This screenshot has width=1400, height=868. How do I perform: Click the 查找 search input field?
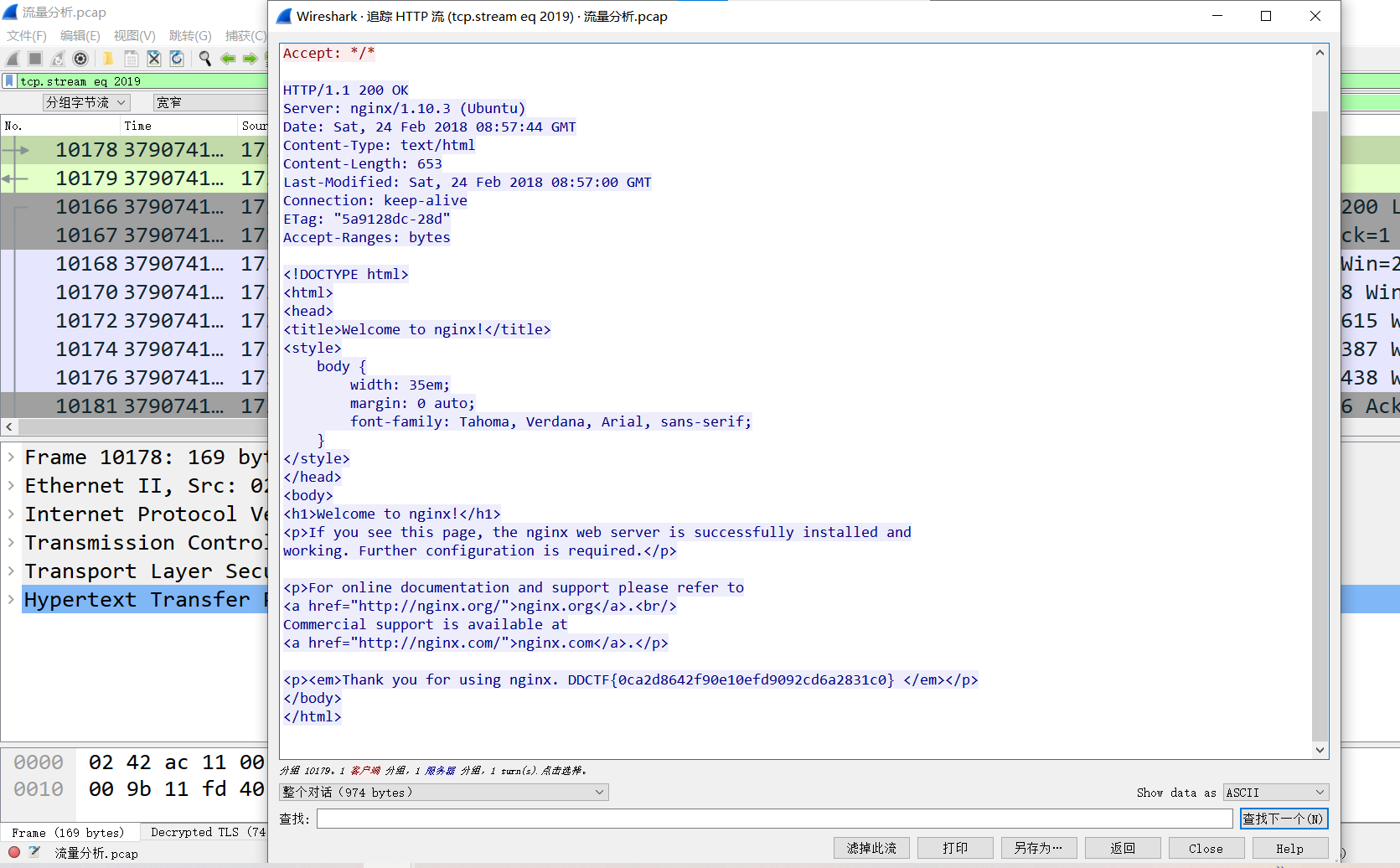[774, 819]
